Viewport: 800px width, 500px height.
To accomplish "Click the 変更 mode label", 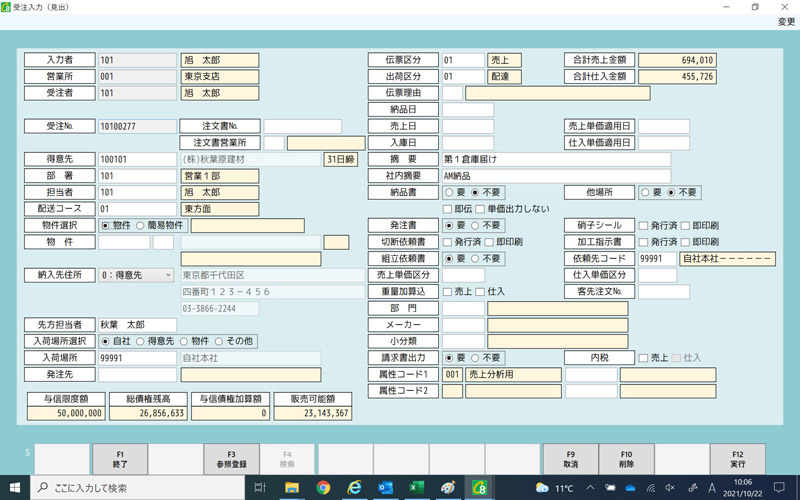I will 786,21.
